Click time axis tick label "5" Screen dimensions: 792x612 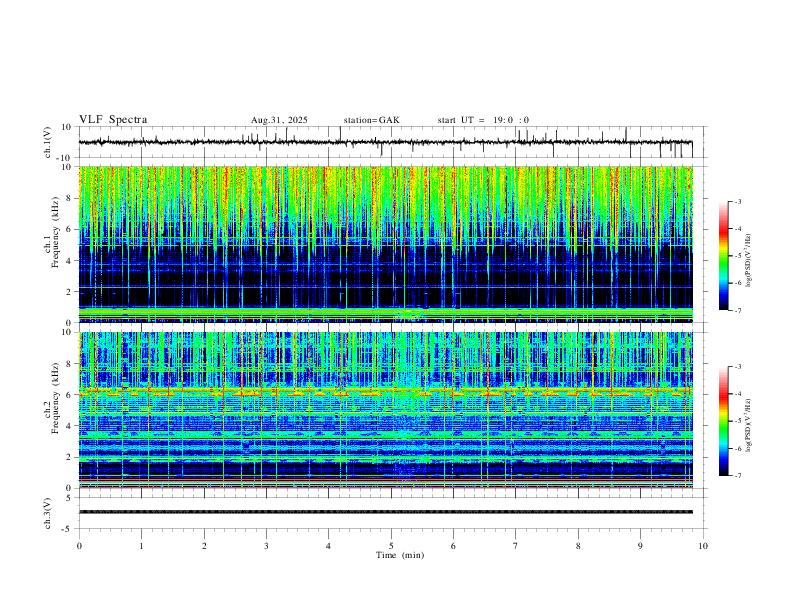click(391, 546)
